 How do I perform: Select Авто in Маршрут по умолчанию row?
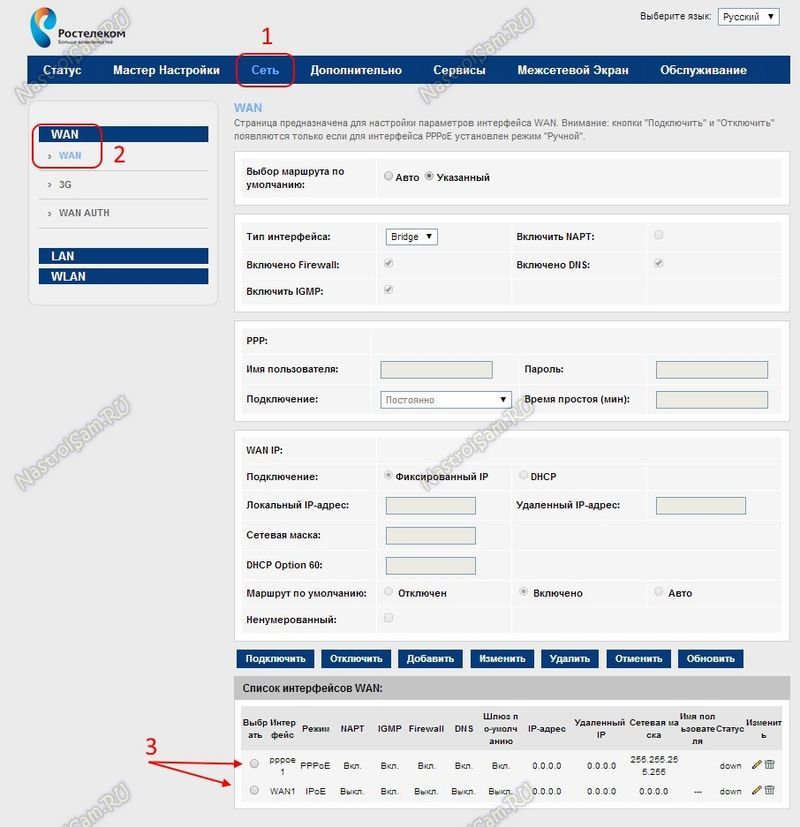659,592
